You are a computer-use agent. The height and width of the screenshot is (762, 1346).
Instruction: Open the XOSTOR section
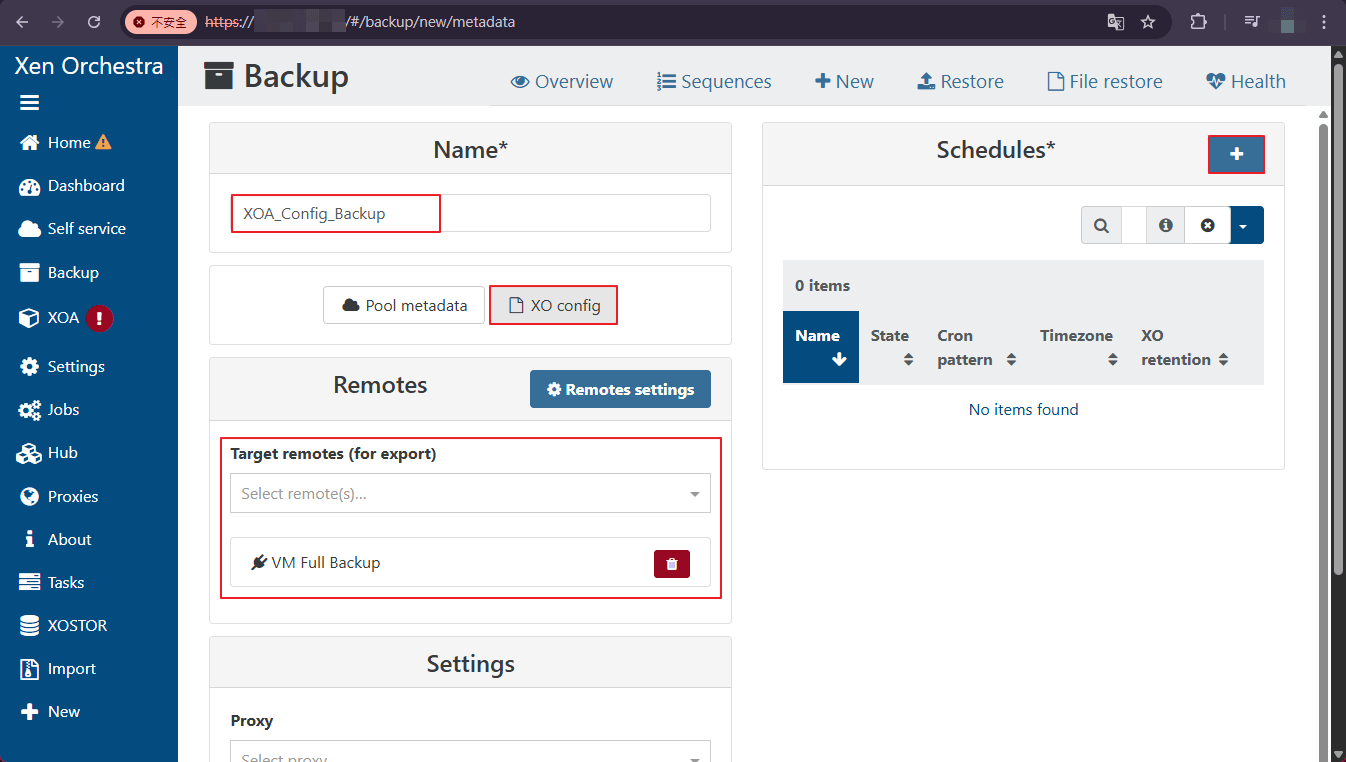point(63,625)
